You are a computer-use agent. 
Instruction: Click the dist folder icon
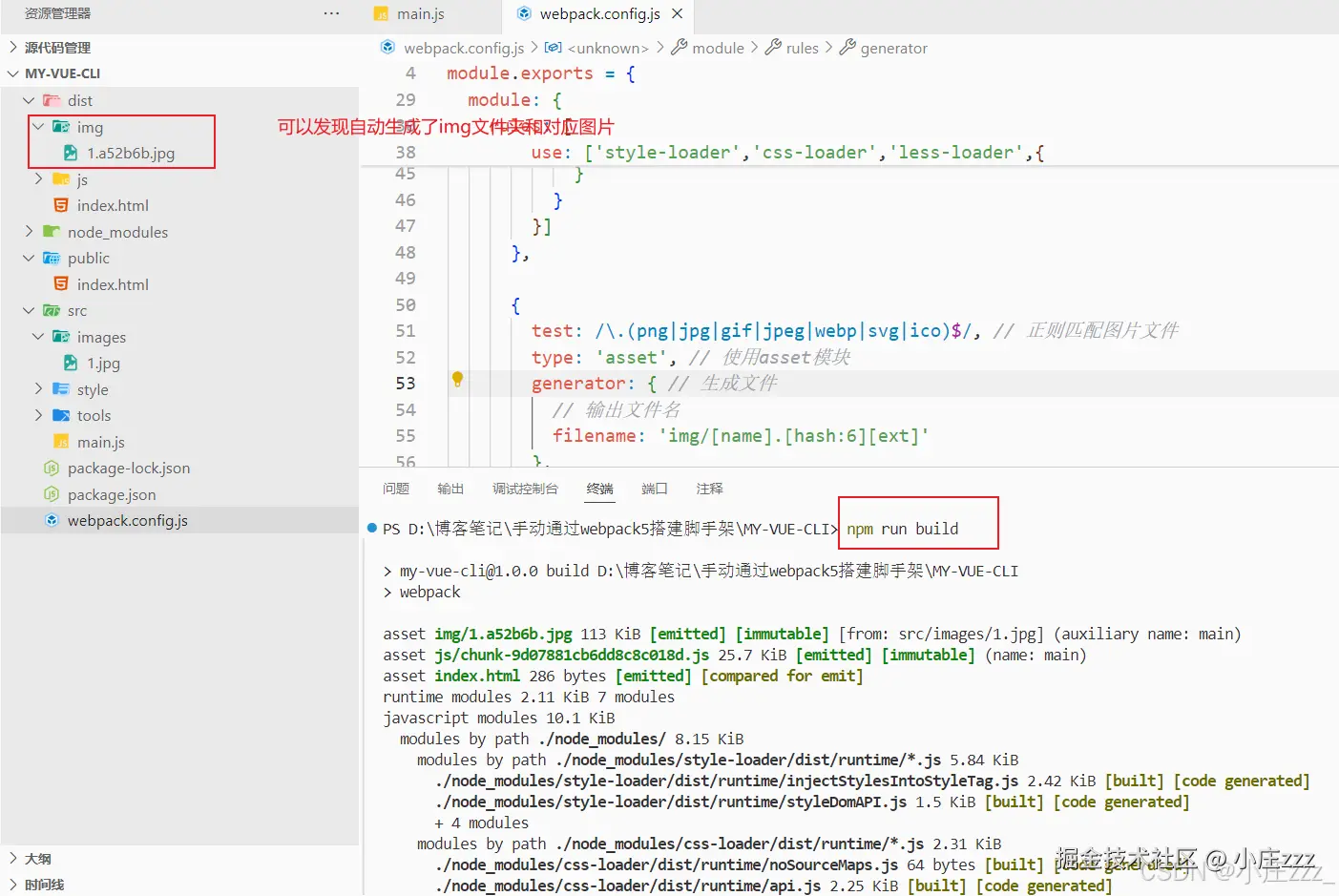(x=52, y=100)
